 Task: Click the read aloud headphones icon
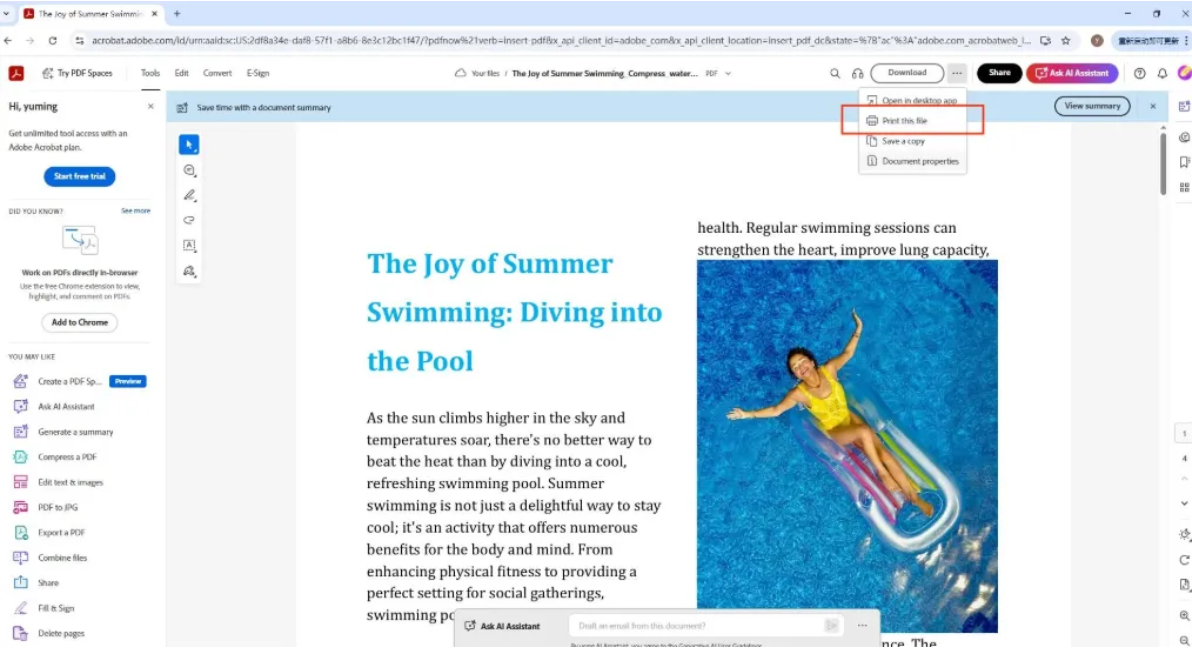858,73
